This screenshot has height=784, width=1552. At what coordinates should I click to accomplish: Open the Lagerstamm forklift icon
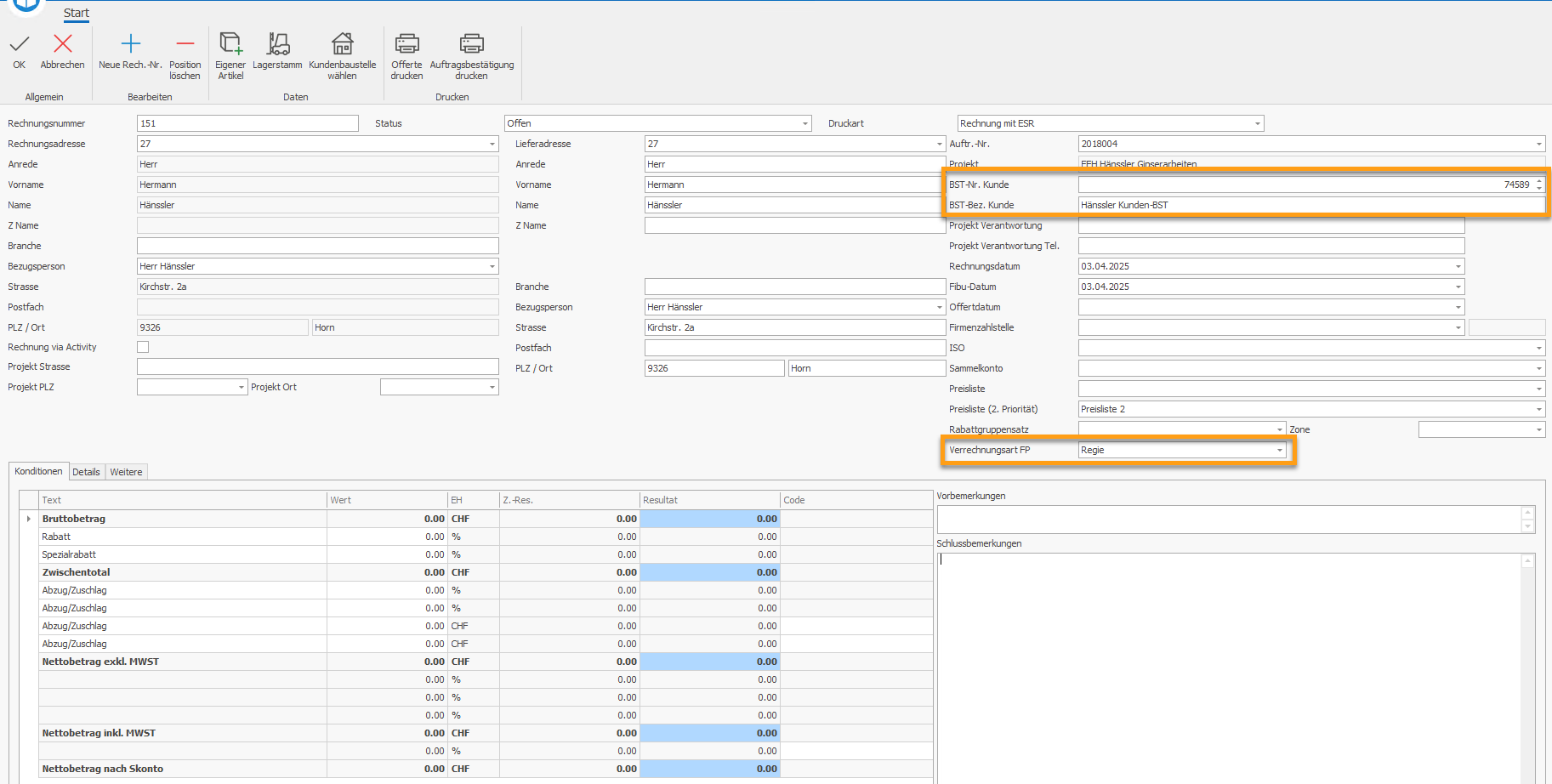[277, 43]
